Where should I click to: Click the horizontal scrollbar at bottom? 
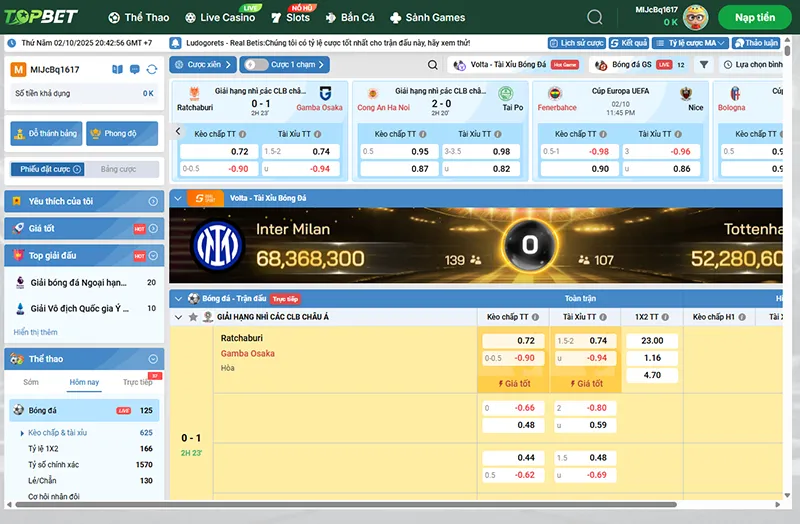(346, 505)
